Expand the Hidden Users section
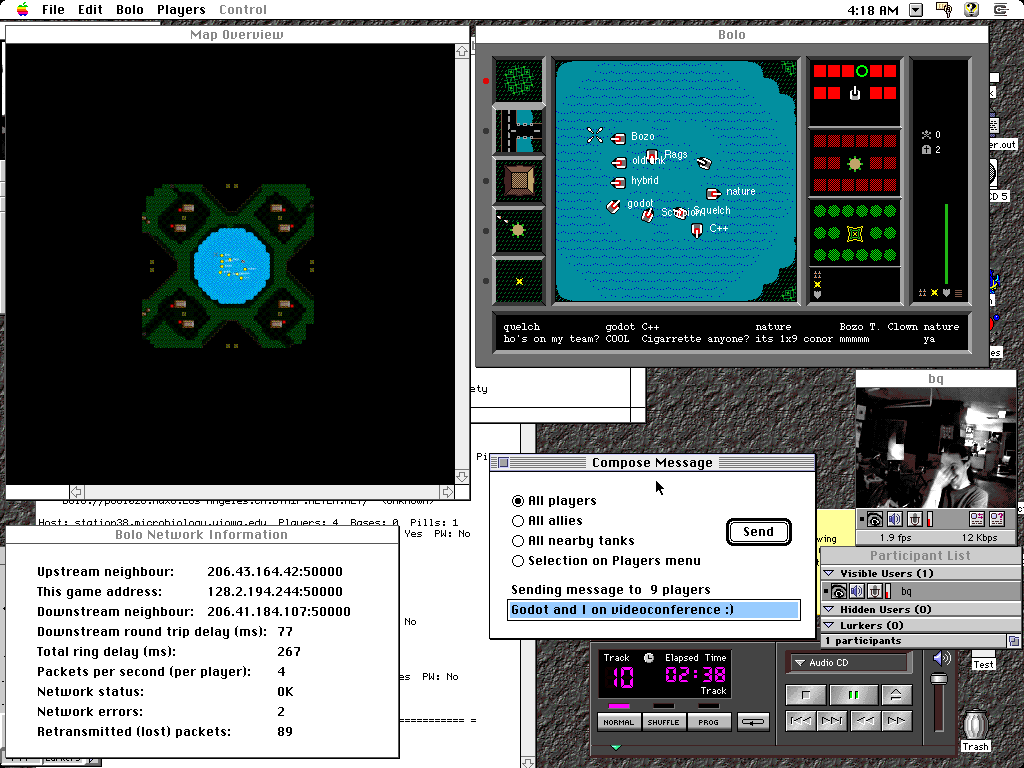Screen dimensions: 1024x768 [x=829, y=609]
